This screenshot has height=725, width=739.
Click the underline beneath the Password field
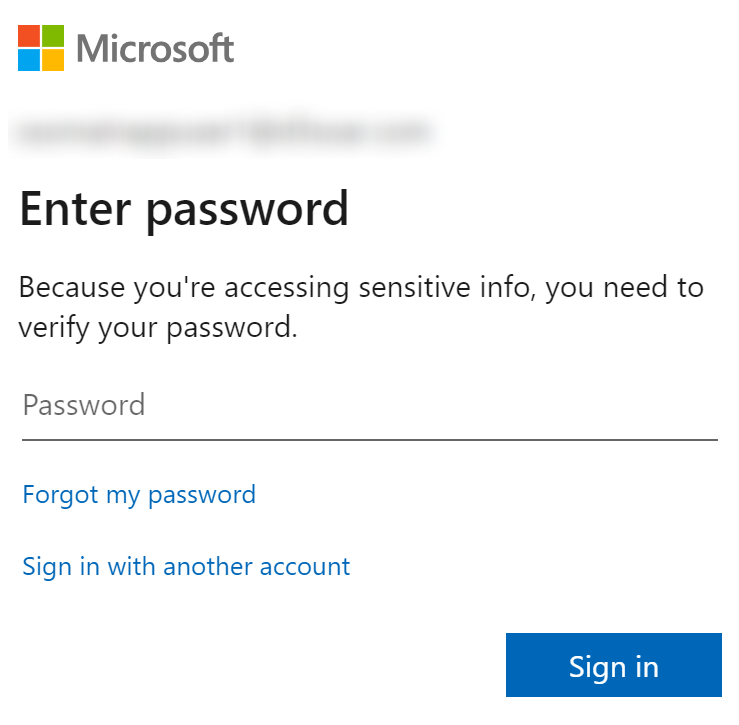(x=369, y=439)
